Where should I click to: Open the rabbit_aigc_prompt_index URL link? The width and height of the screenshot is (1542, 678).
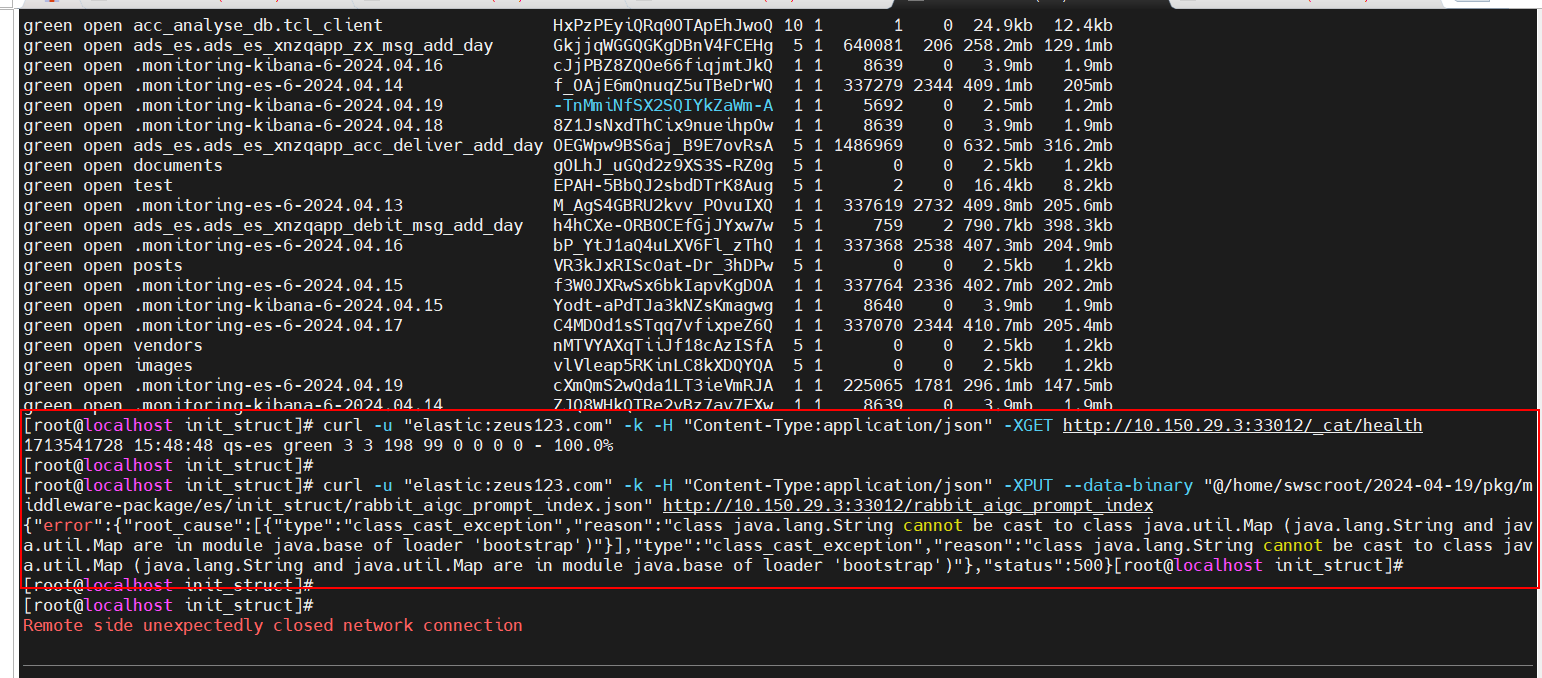(907, 506)
